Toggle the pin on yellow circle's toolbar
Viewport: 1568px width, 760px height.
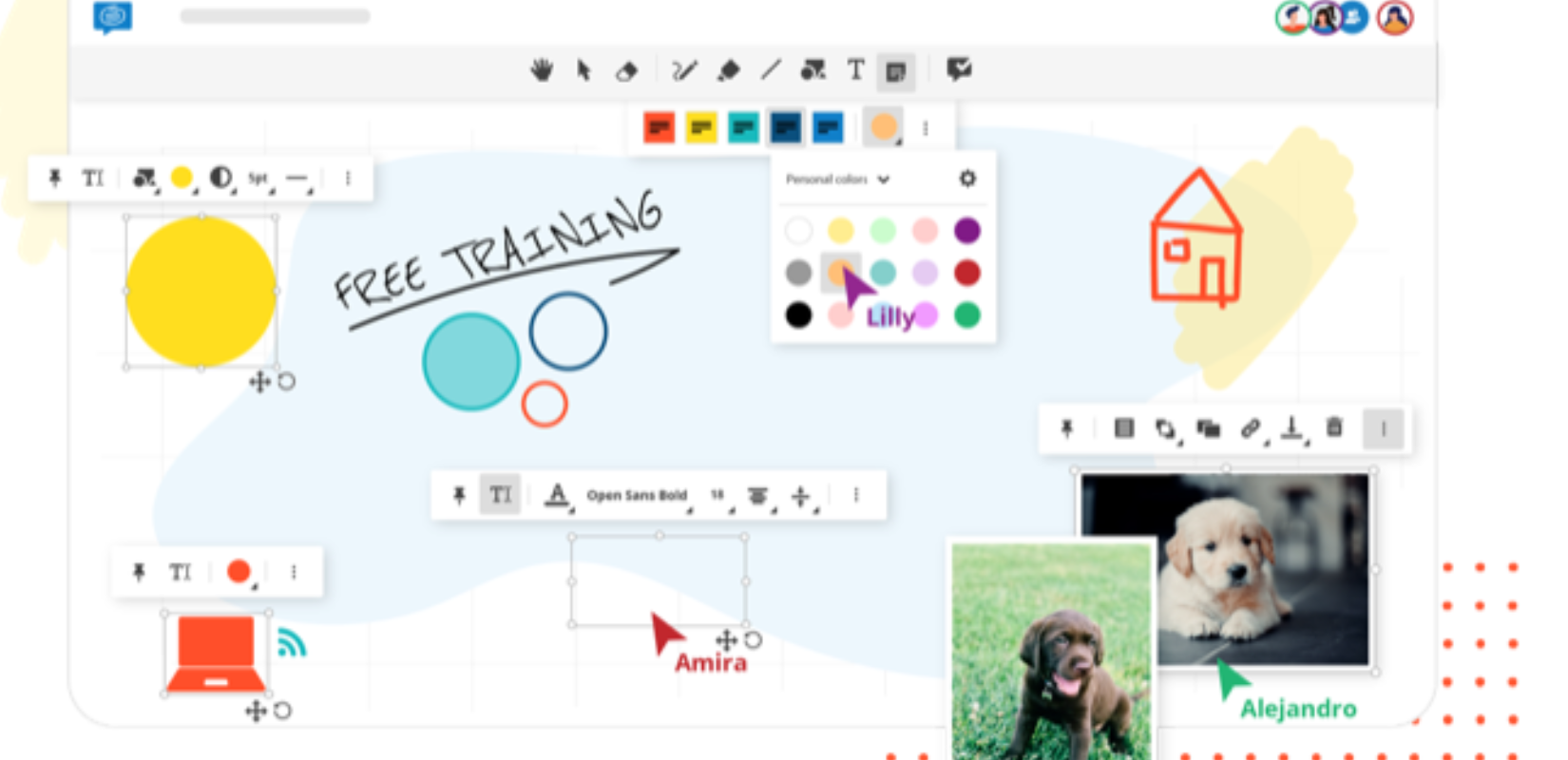click(55, 178)
